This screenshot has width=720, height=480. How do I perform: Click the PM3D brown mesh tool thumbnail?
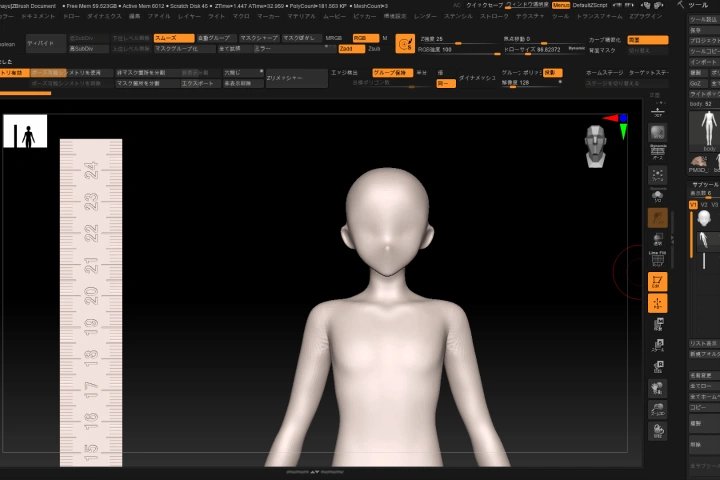[x=698, y=163]
